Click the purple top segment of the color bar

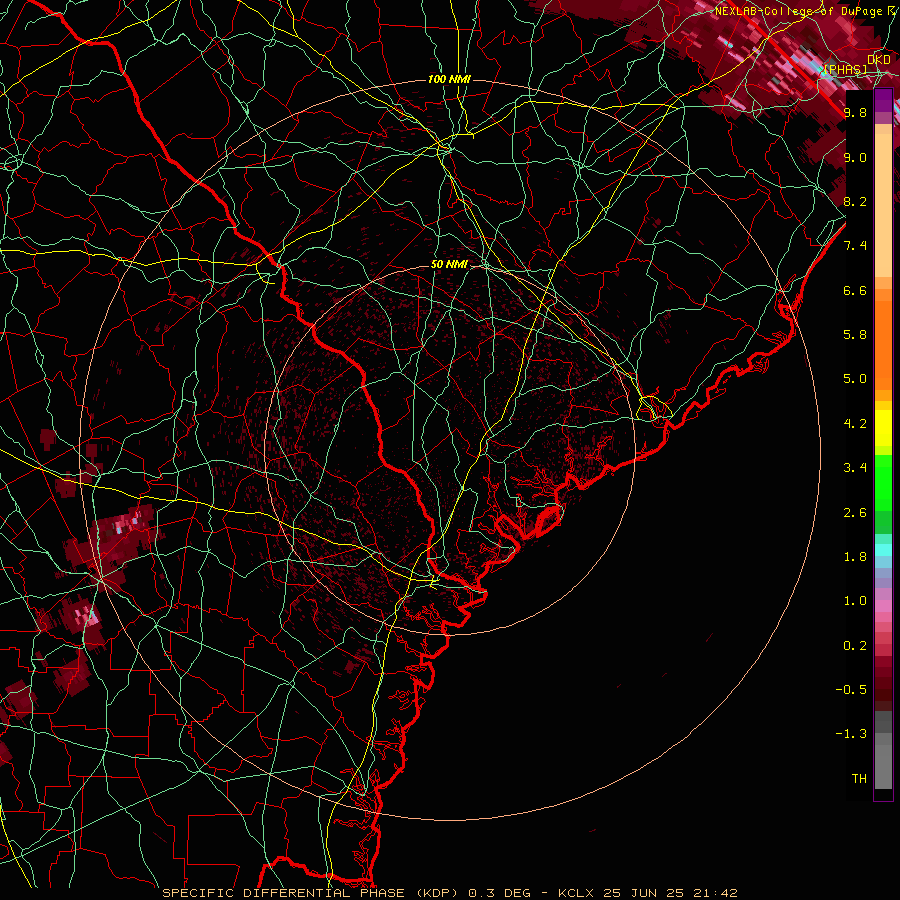click(883, 100)
